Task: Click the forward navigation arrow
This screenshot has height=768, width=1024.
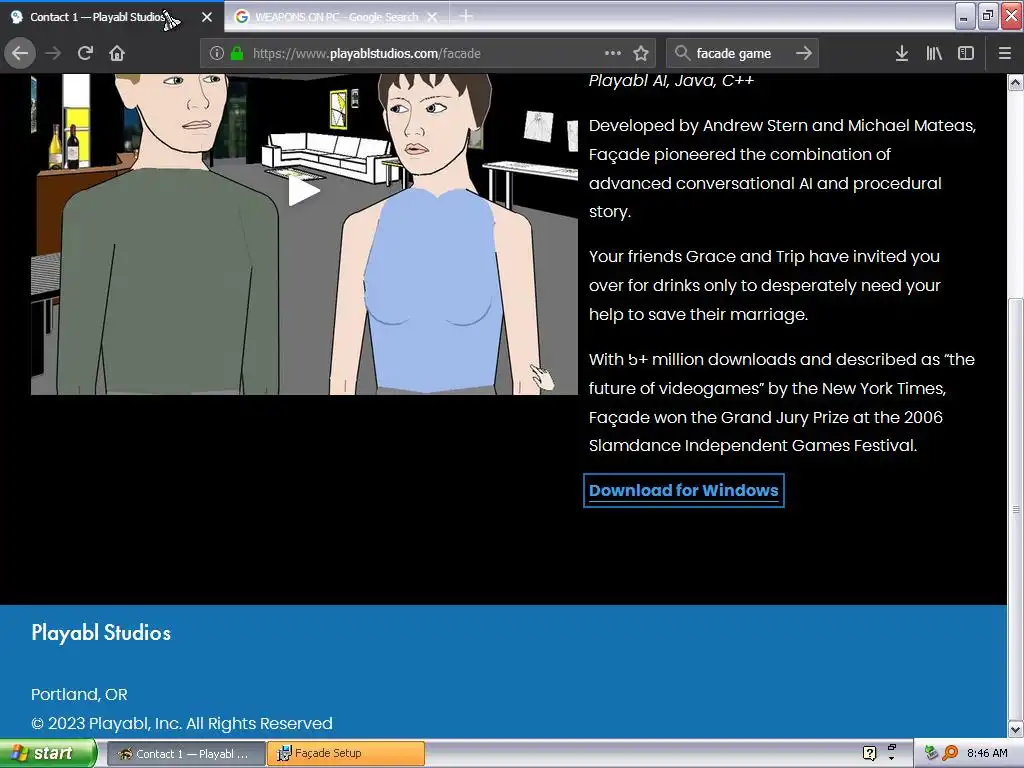Action: pyautogui.click(x=54, y=53)
